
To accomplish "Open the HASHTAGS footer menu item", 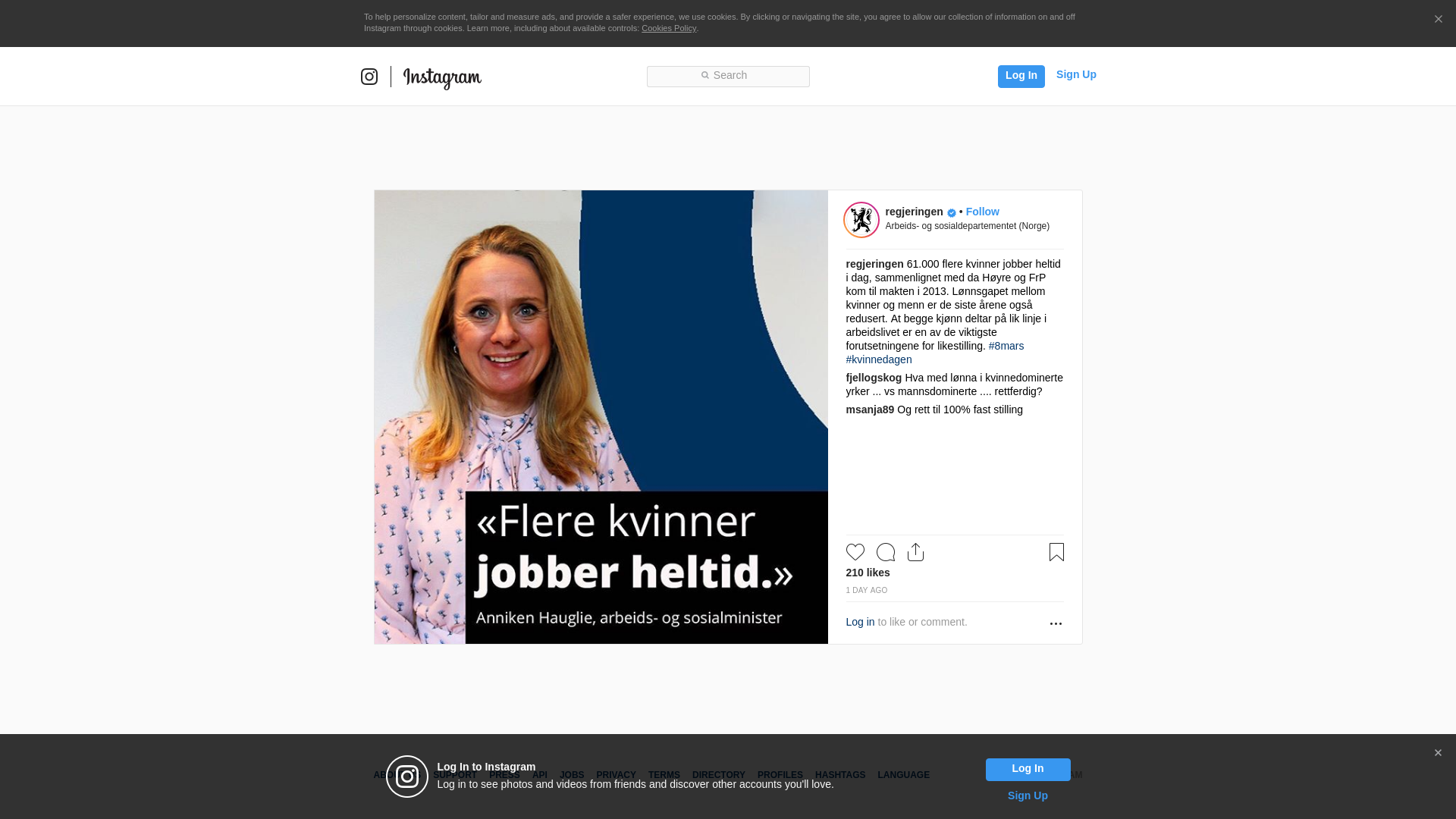I will (x=839, y=775).
